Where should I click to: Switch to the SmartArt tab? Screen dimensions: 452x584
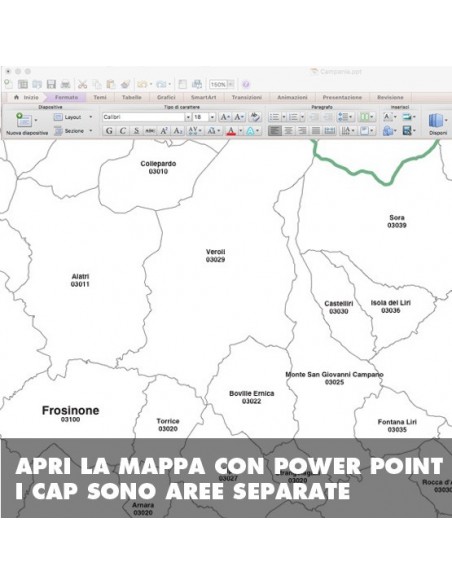(204, 97)
